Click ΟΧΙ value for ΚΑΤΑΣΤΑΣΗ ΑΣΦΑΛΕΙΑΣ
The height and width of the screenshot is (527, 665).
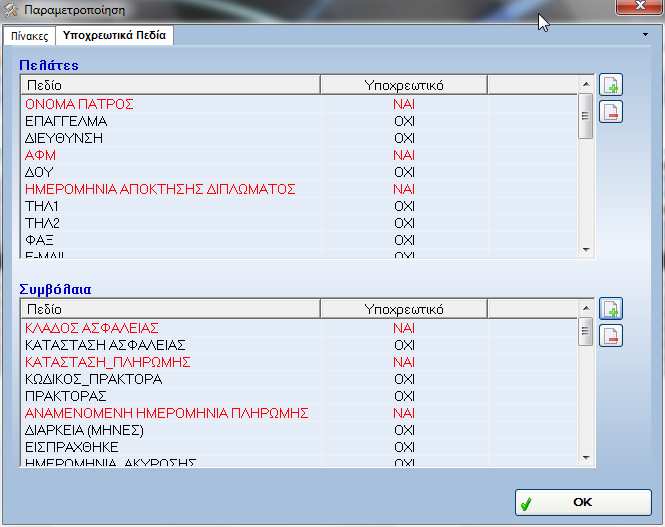click(x=404, y=345)
